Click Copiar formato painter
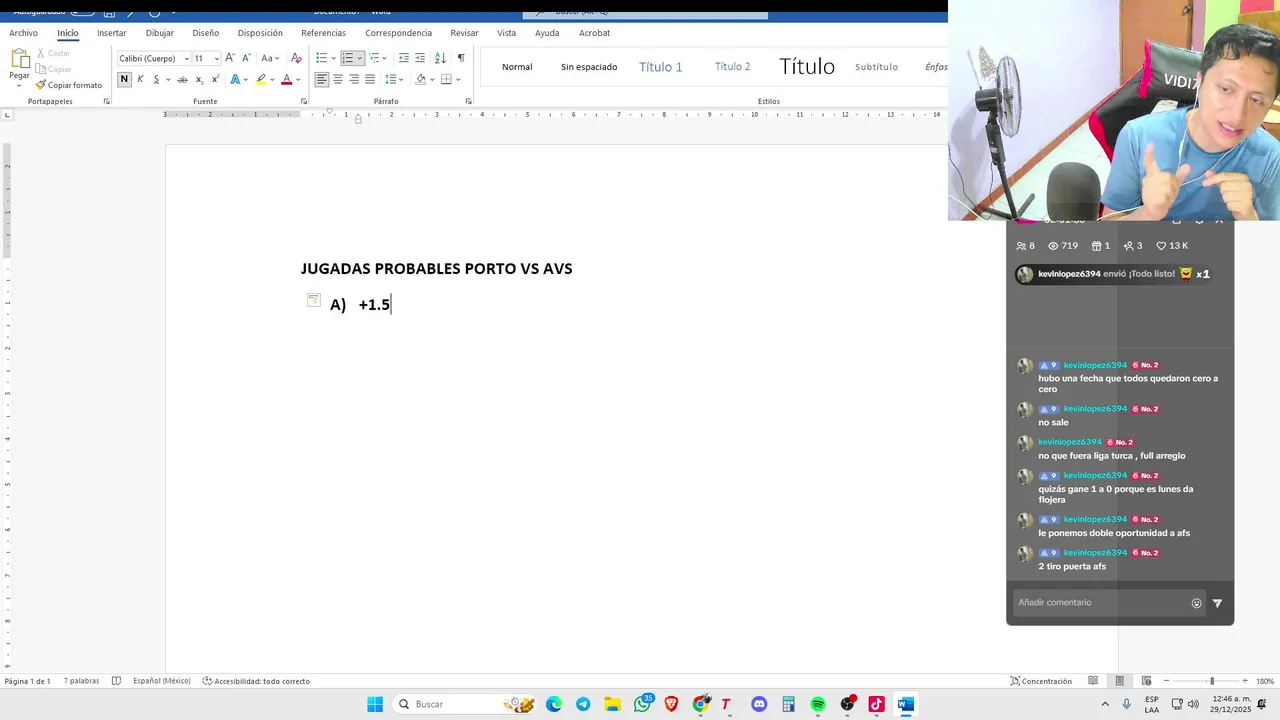 (69, 85)
